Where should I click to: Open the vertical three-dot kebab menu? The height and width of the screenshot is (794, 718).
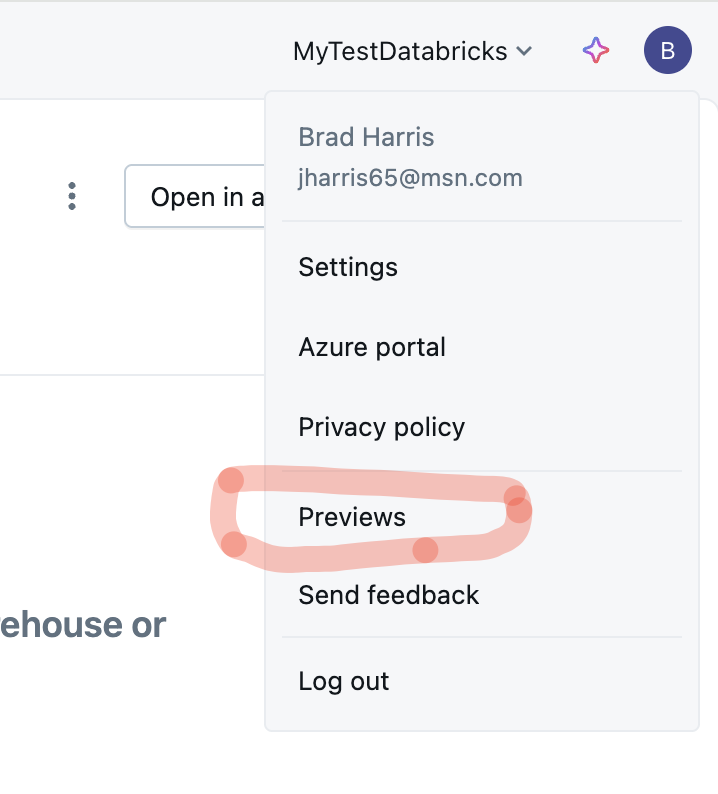coord(72,196)
